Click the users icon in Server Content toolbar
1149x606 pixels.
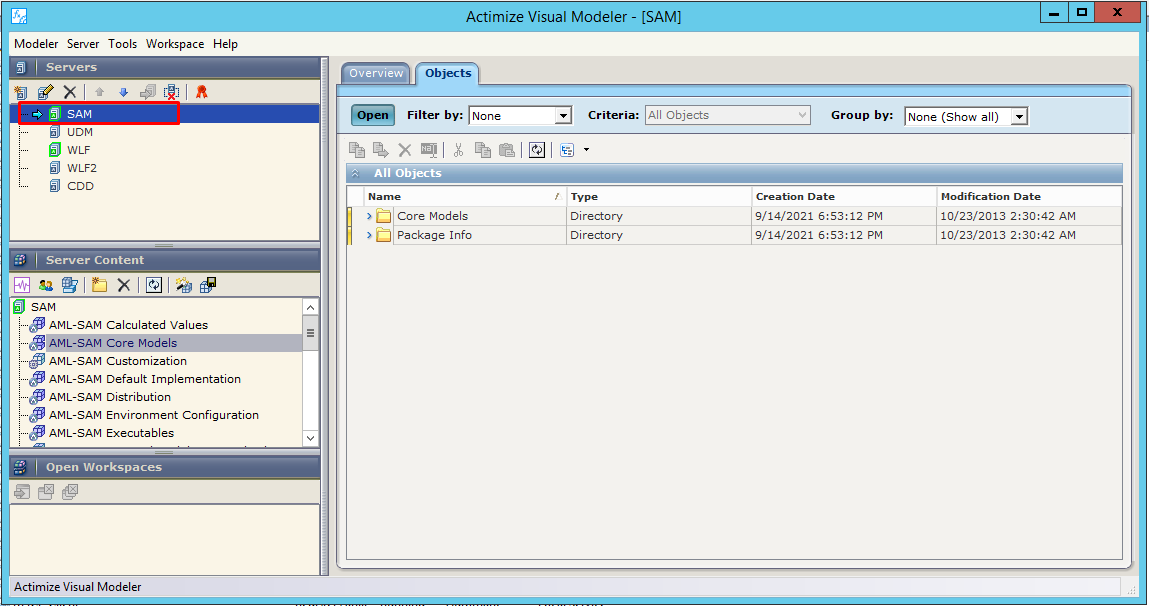click(x=45, y=285)
